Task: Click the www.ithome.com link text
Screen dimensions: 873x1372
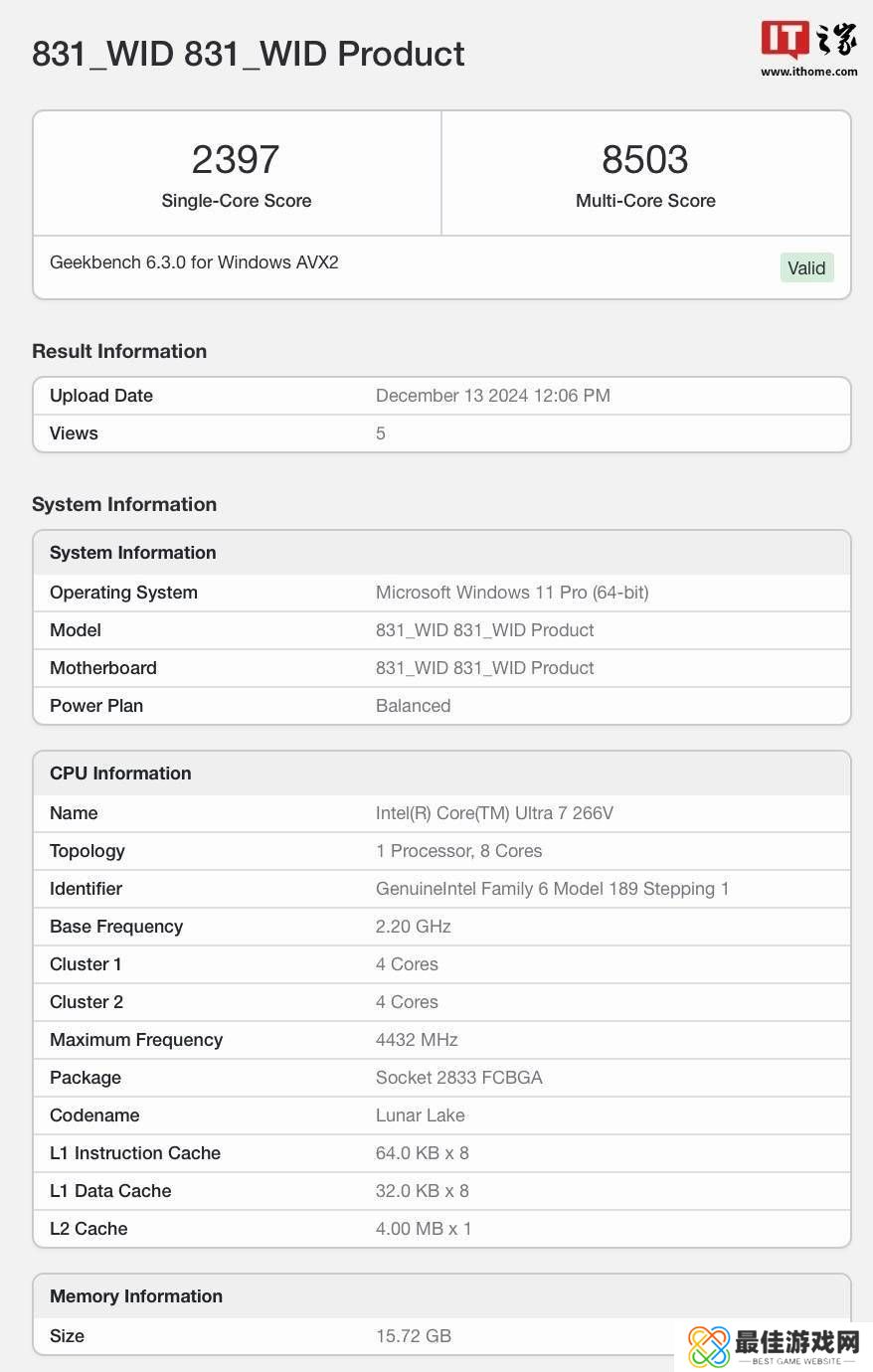Action: (x=808, y=72)
